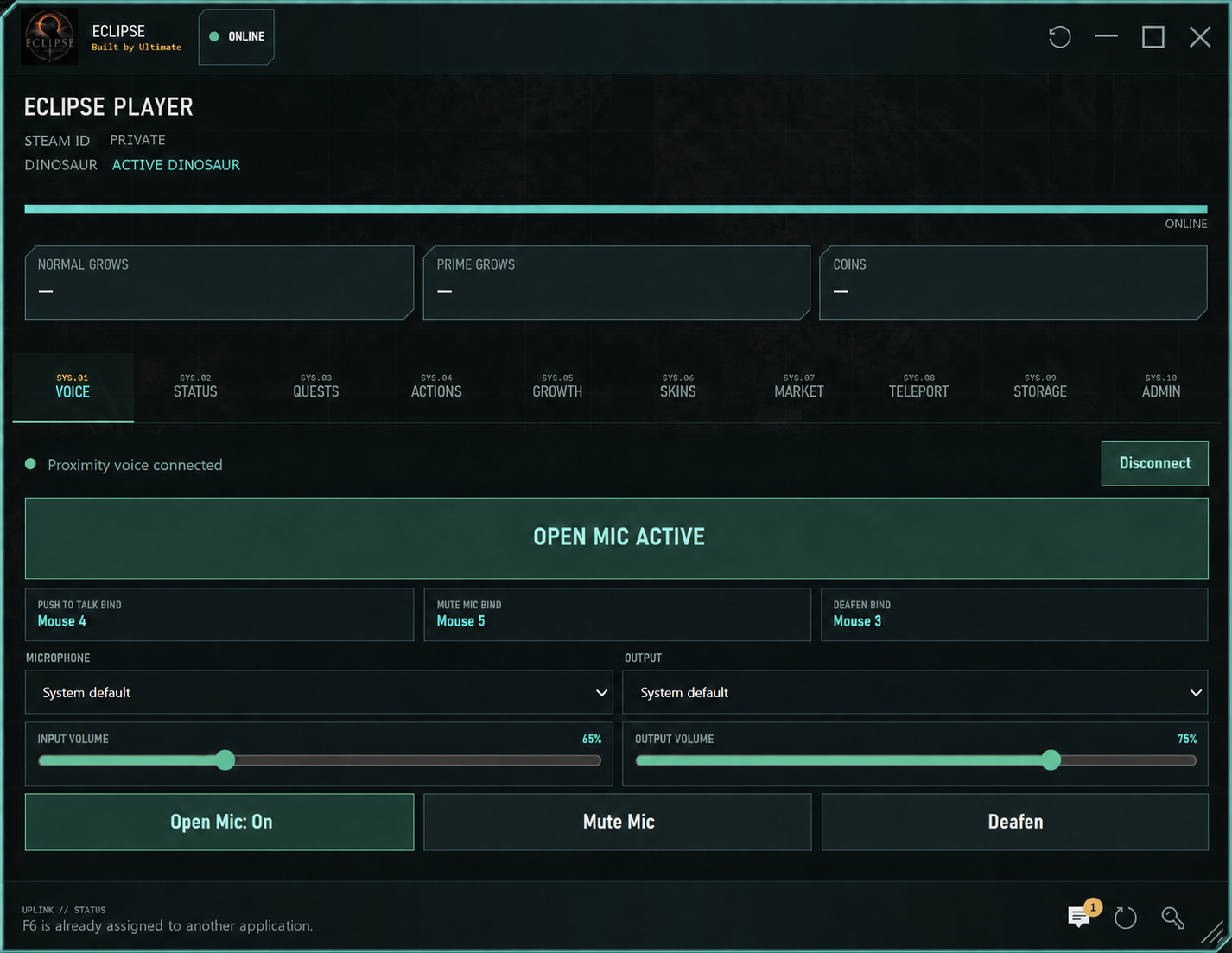This screenshot has height=953, width=1232.
Task: Go to the Admin tab
Action: point(1160,386)
